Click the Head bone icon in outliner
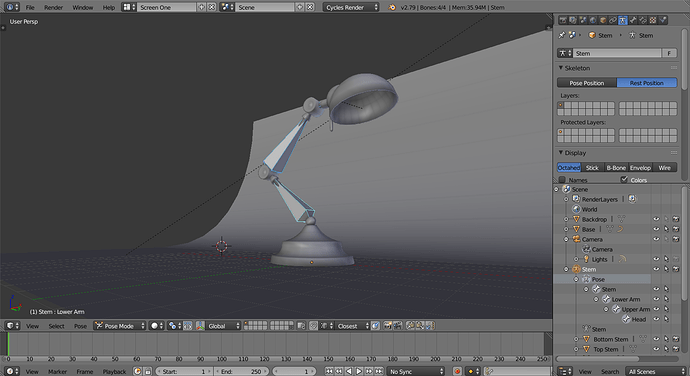The width and height of the screenshot is (690, 376). (x=626, y=319)
